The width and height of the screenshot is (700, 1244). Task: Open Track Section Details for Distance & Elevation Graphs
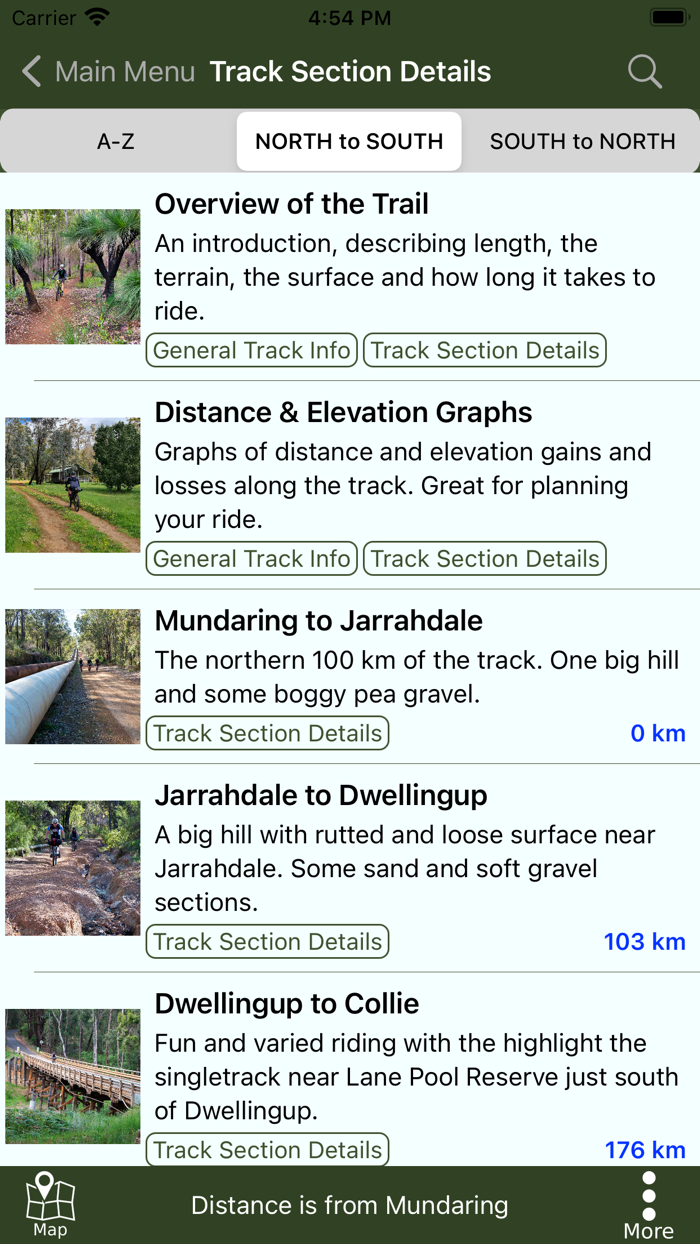(x=484, y=558)
